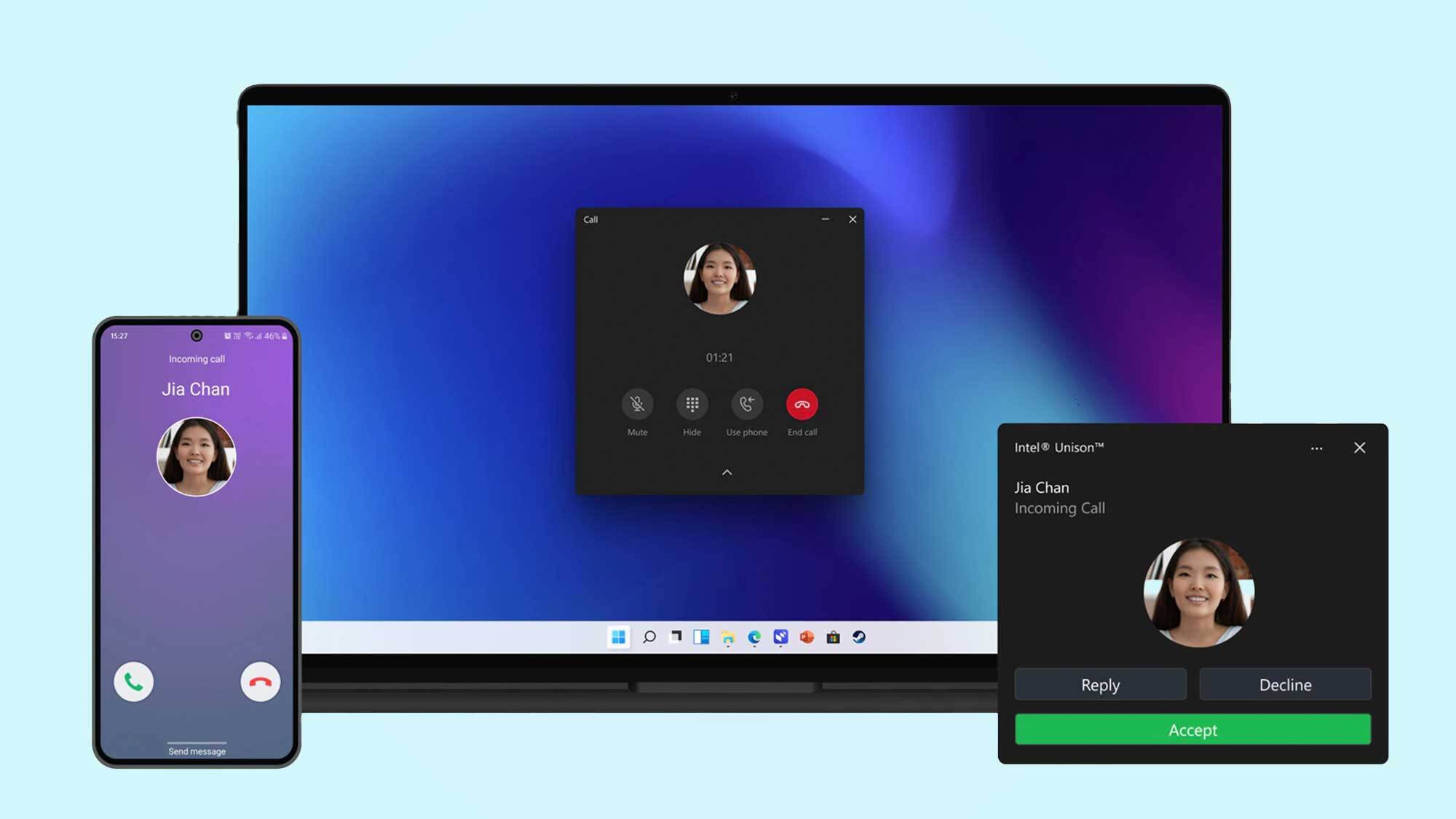Image resolution: width=1456 pixels, height=819 pixels.
Task: Click Use phone to transfer call
Action: point(746,404)
